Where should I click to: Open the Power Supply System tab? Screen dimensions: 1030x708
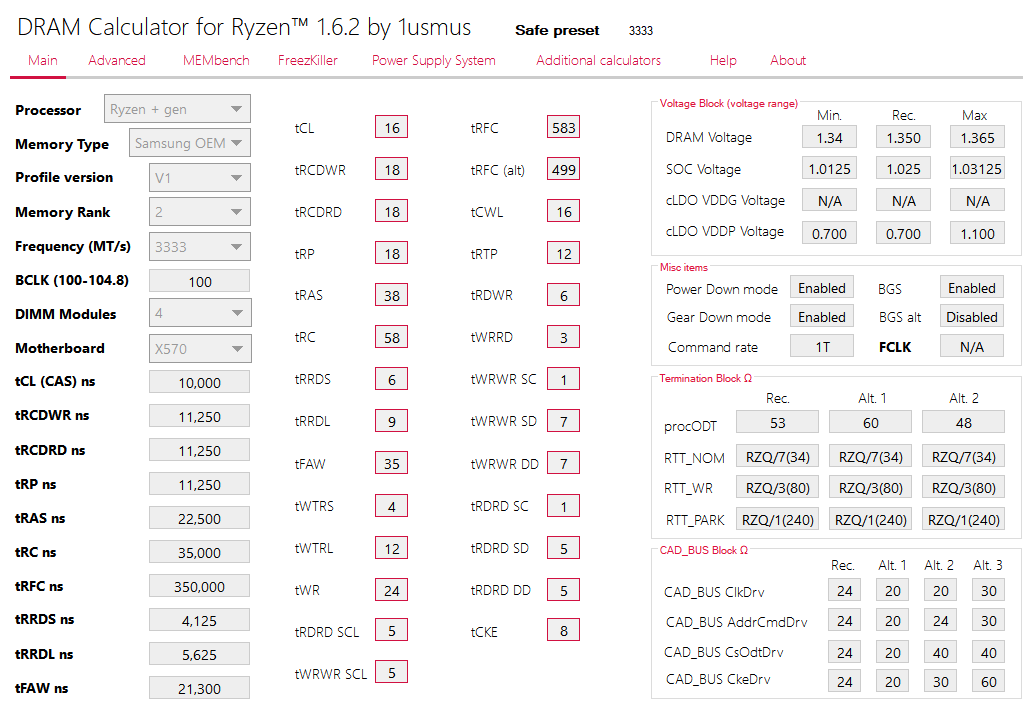[x=434, y=60]
